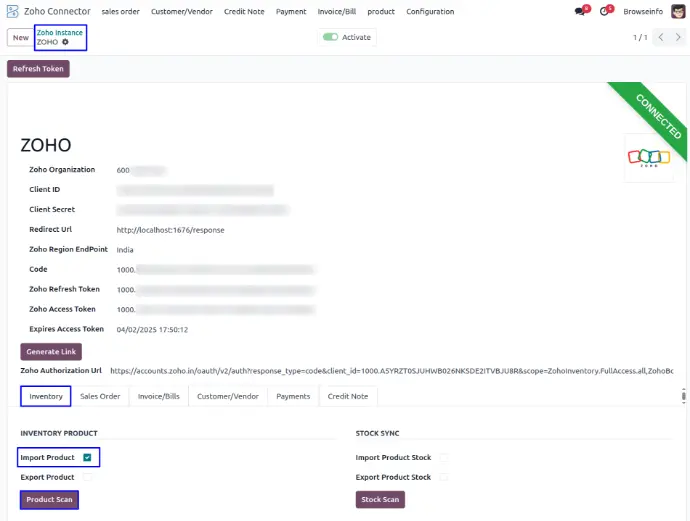Enable the Import Product Stock checkbox
690x521 pixels.
click(x=444, y=457)
